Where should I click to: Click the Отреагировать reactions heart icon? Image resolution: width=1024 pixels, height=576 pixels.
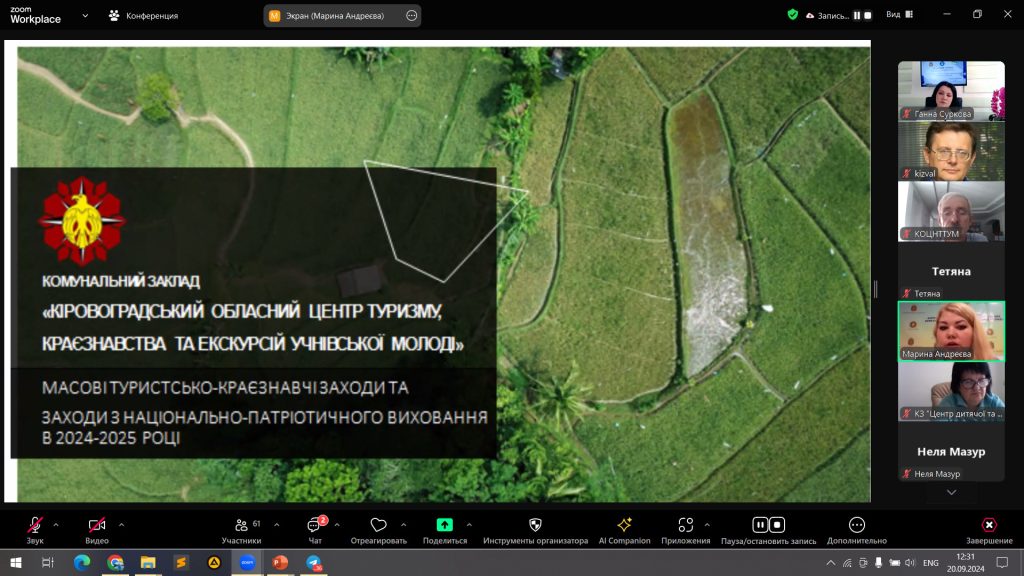378,525
